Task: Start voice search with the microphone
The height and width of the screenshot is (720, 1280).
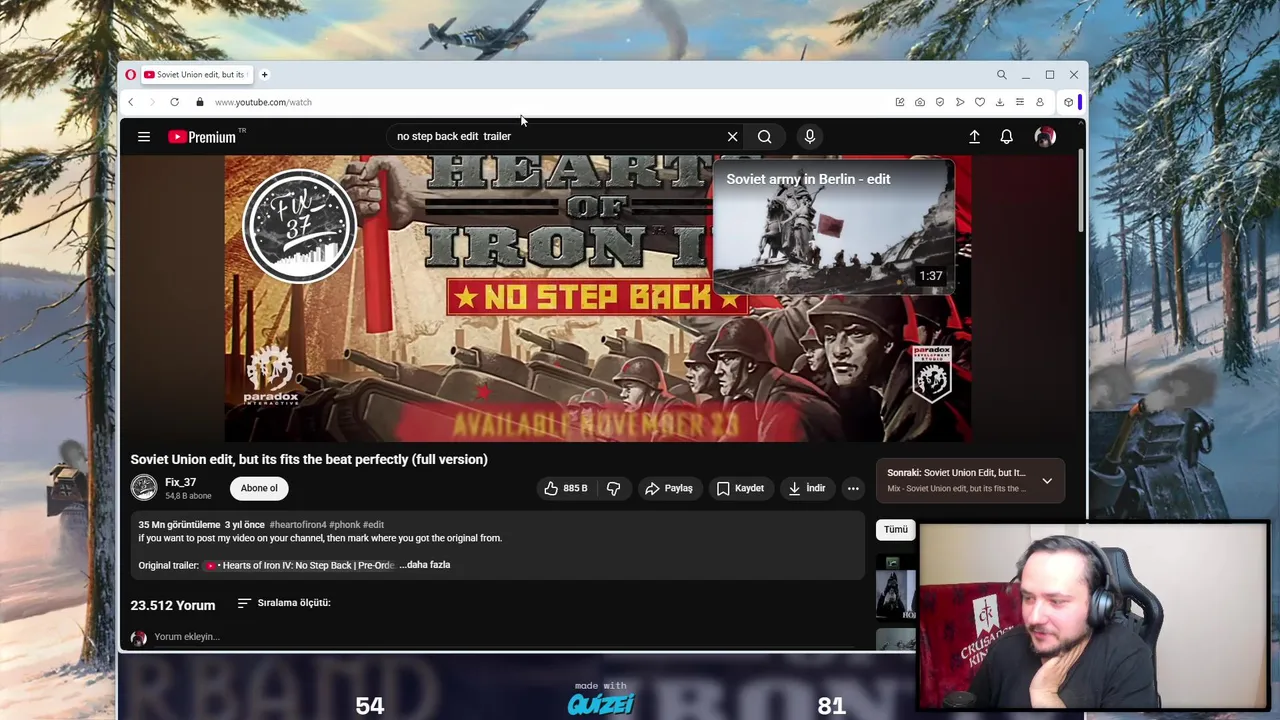Action: click(810, 137)
